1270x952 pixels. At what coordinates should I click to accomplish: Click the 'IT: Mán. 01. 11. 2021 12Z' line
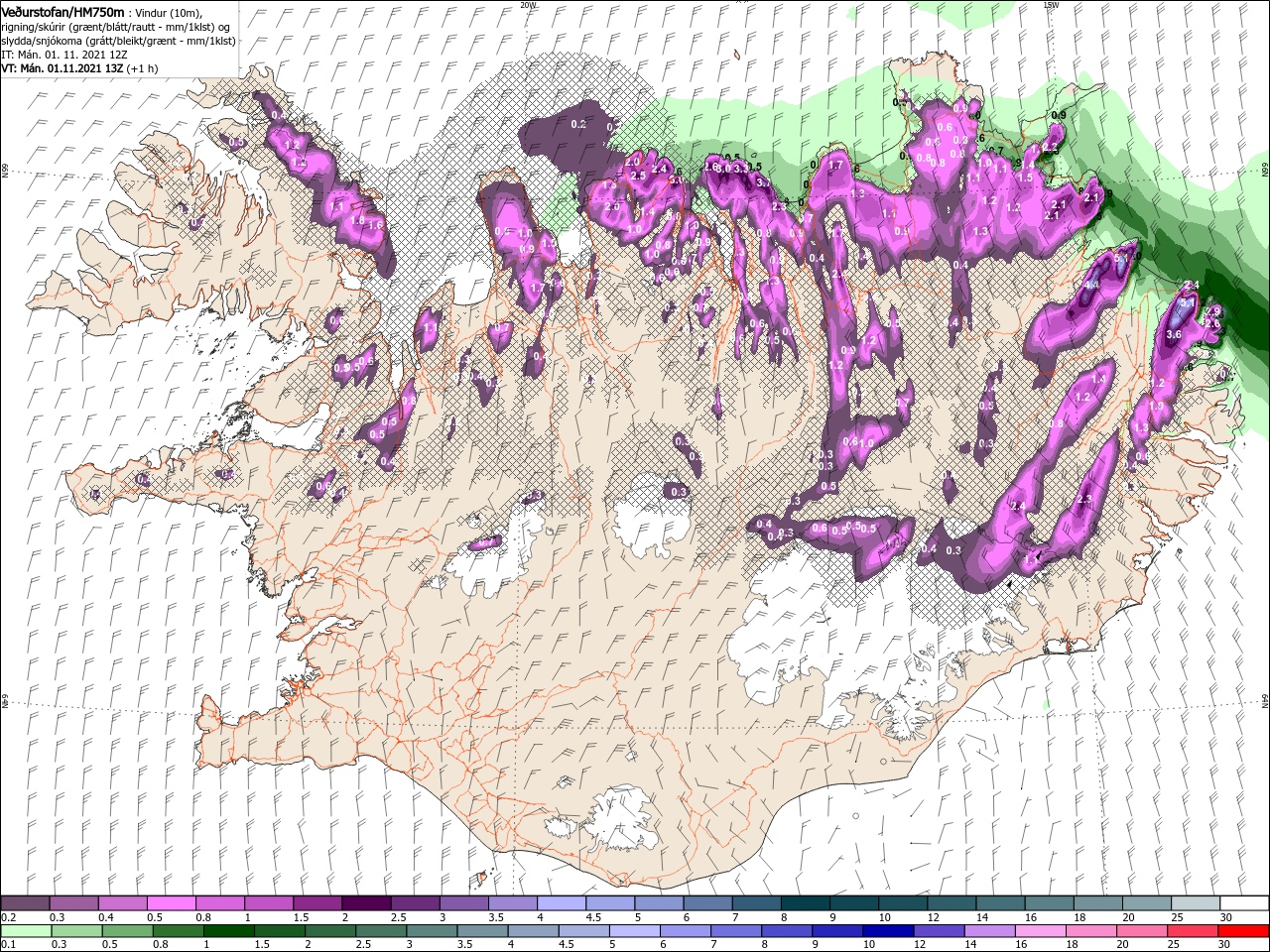pos(66,55)
